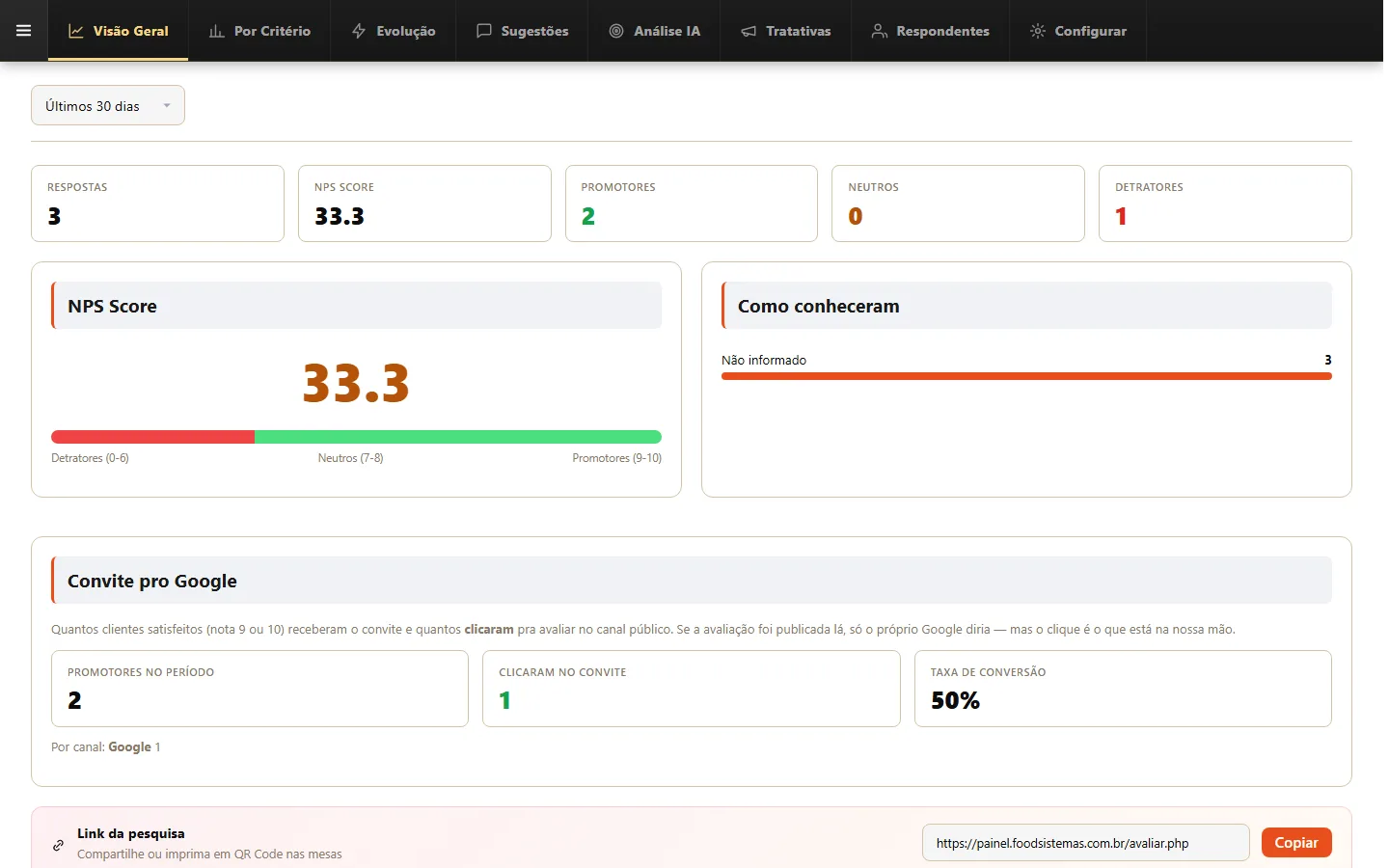Click the 50% conversion rate value
This screenshot has height=868, width=1389.
pyautogui.click(x=955, y=700)
